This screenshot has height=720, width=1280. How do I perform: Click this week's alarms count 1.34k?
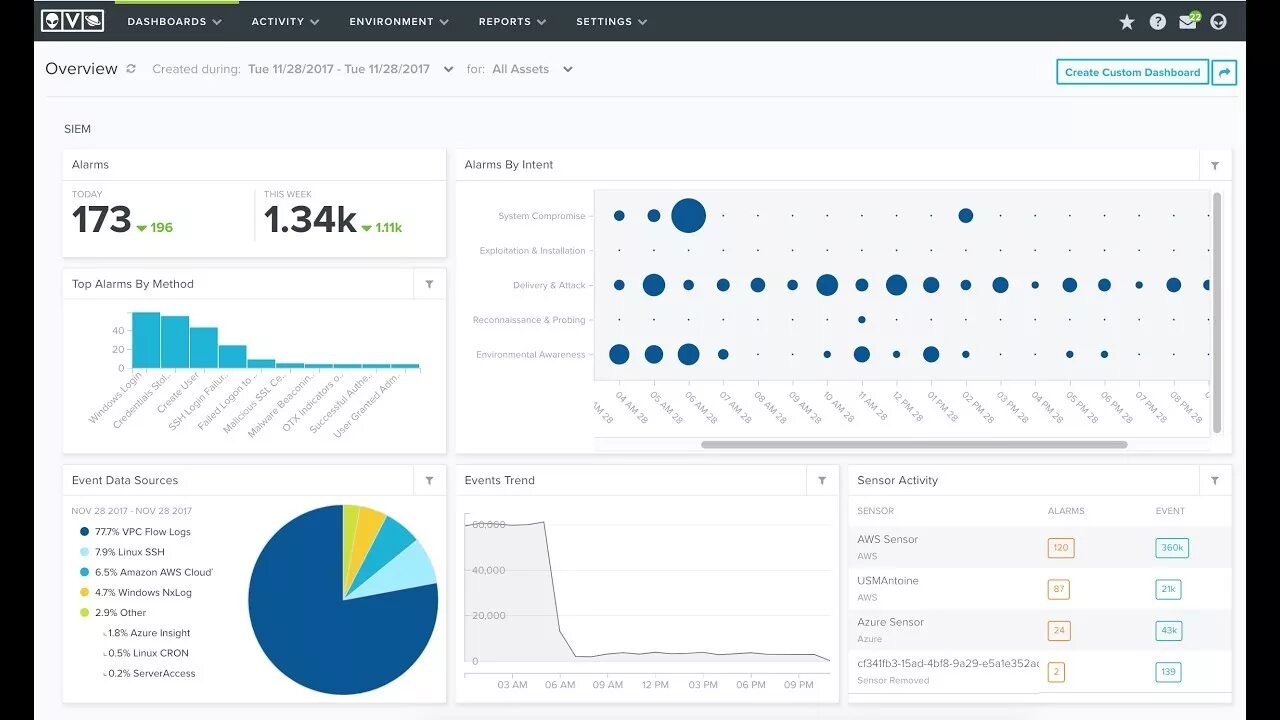tap(310, 220)
